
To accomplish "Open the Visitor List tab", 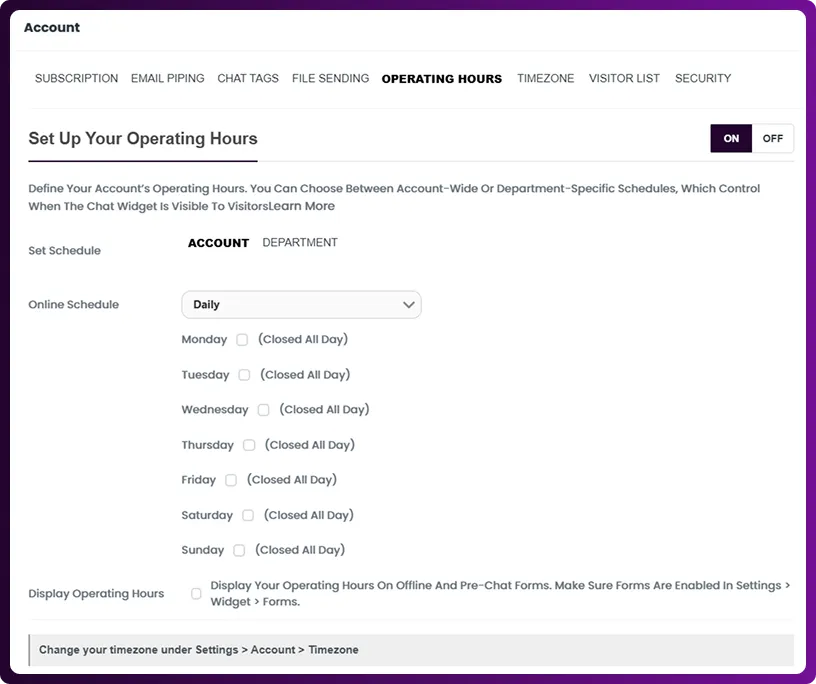I will 624,78.
